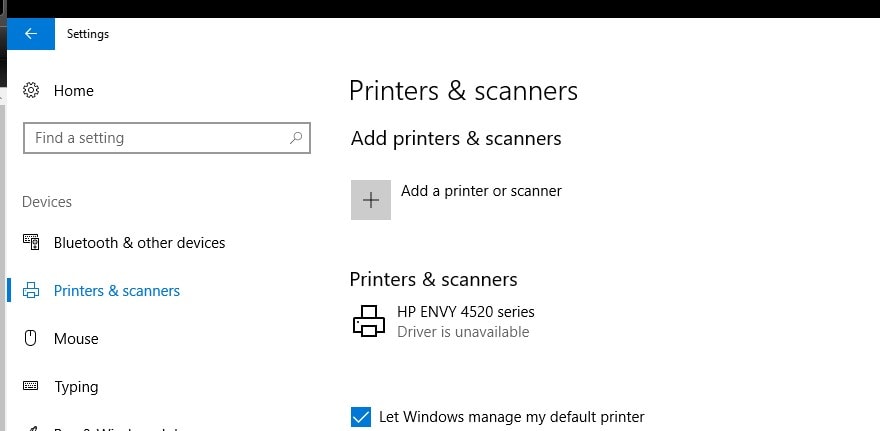Click Add a printer or scanner text
Image resolution: width=880 pixels, height=431 pixels.
click(481, 191)
